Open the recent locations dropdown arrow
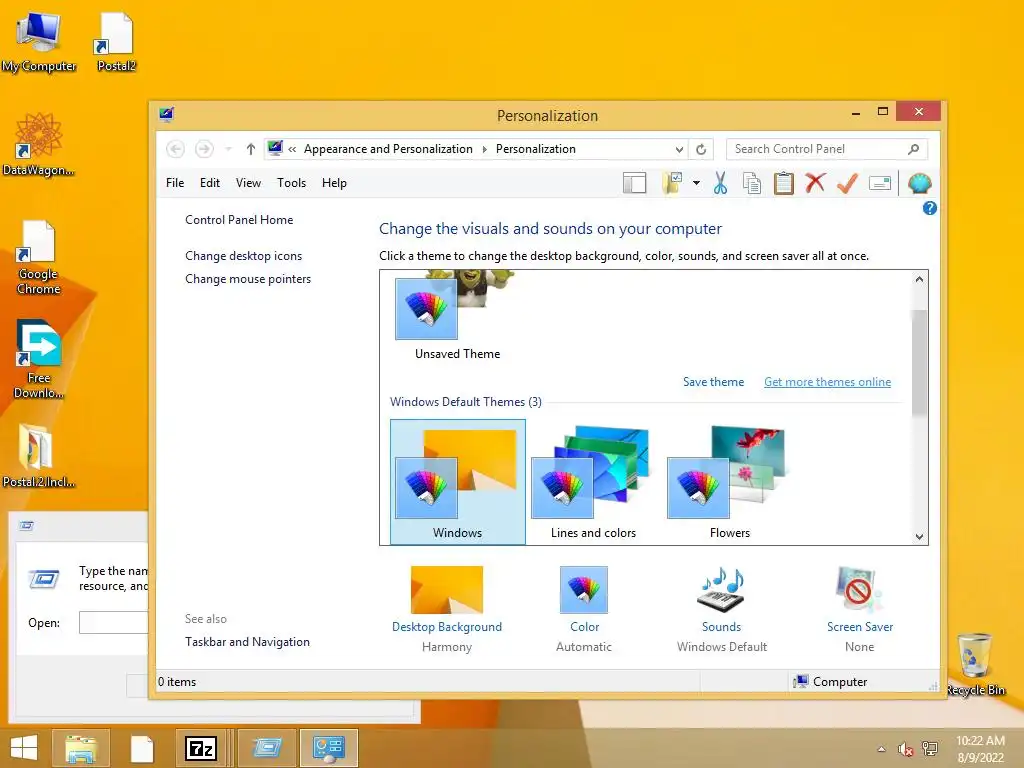This screenshot has width=1024, height=768. pos(229,149)
